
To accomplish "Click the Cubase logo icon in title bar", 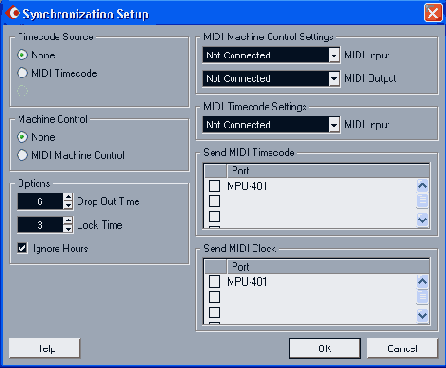I will [12, 12].
